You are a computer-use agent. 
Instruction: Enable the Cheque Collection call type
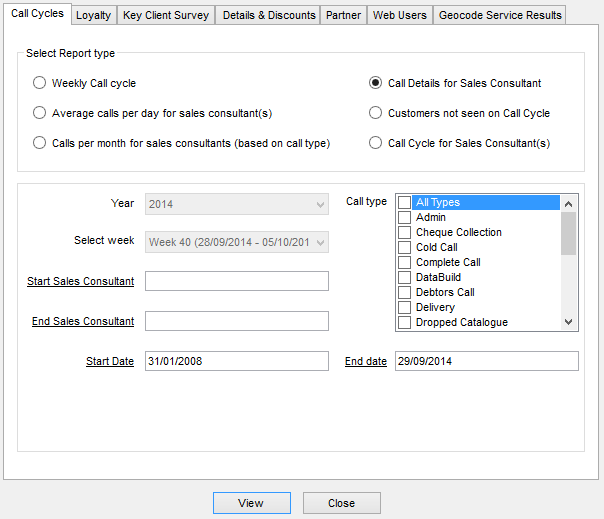(404, 232)
